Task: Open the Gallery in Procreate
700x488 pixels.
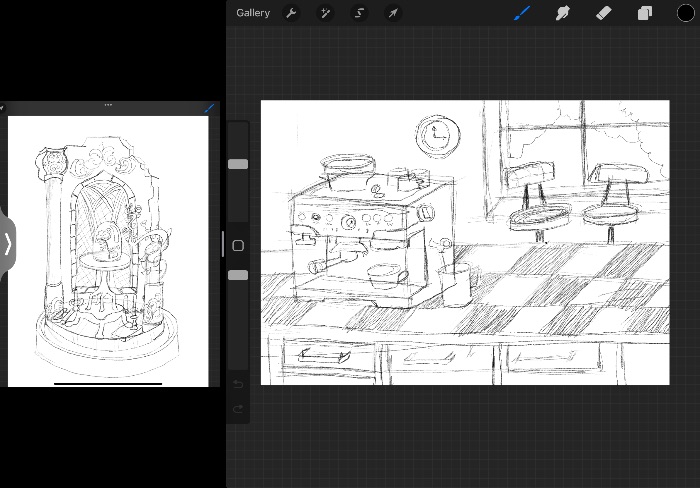Action: pyautogui.click(x=253, y=13)
